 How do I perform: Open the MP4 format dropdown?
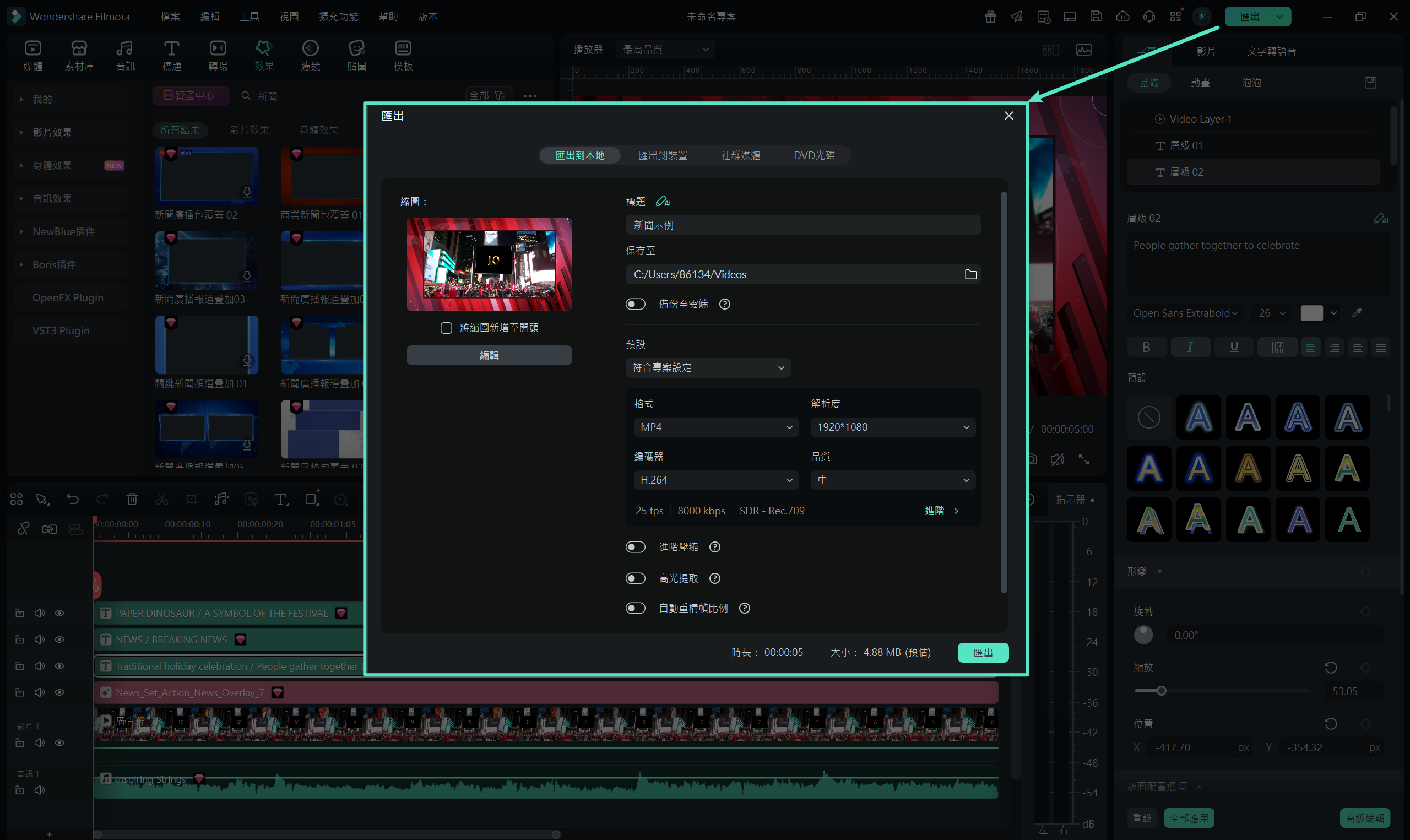click(x=716, y=427)
